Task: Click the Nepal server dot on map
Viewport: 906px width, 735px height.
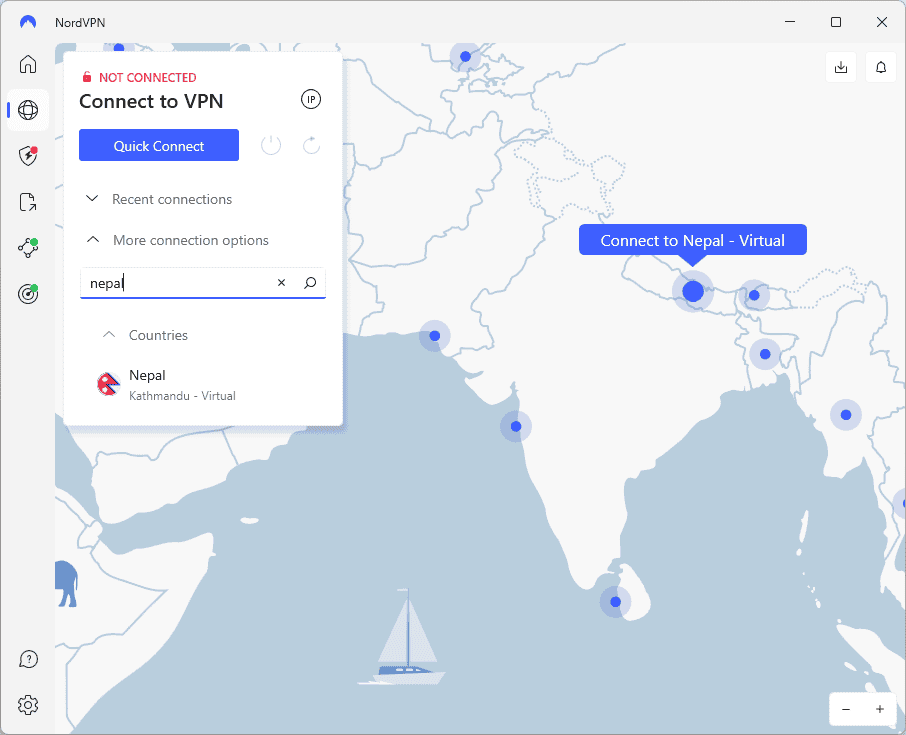Action: (693, 291)
